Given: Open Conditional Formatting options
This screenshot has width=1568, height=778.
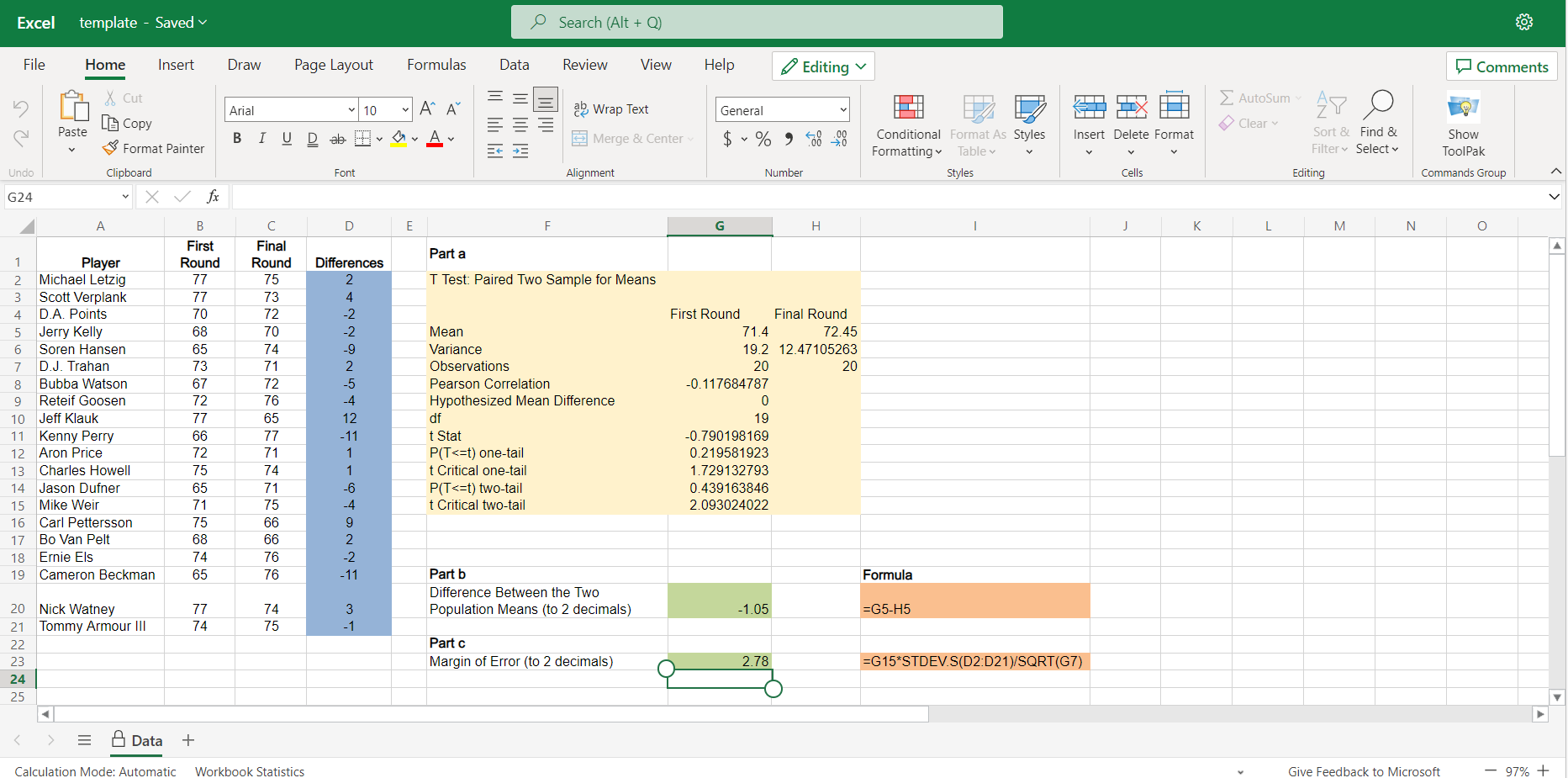Looking at the screenshot, I should click(x=906, y=126).
